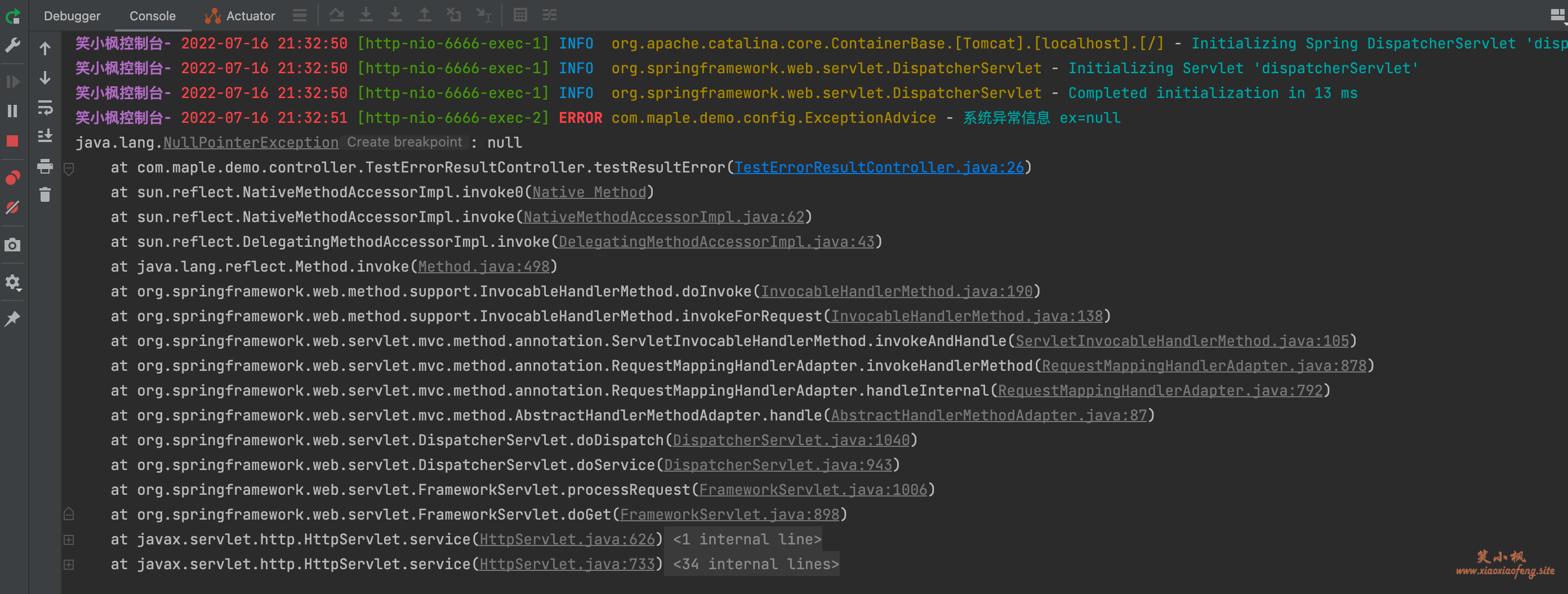This screenshot has height=594, width=1568.
Task: Open RequestMappingHandlerAdapter.java:878 link
Action: pyautogui.click(x=1205, y=366)
